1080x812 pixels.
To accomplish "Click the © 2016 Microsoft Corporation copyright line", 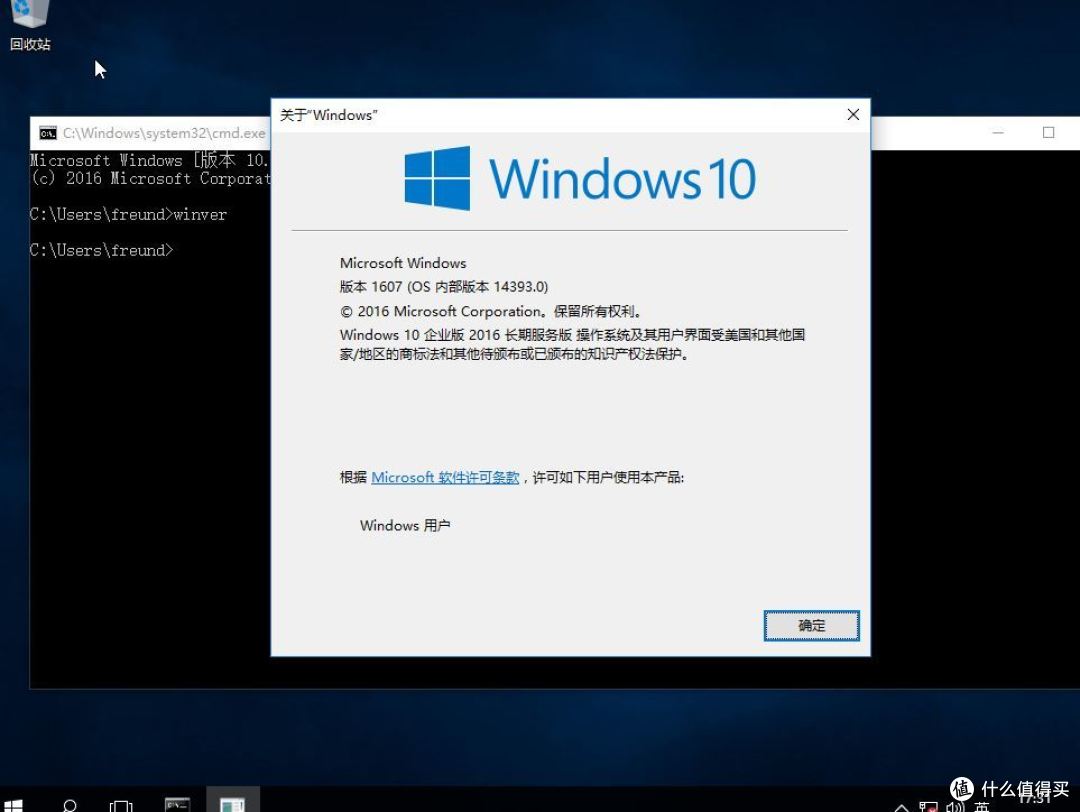I will click(x=492, y=311).
